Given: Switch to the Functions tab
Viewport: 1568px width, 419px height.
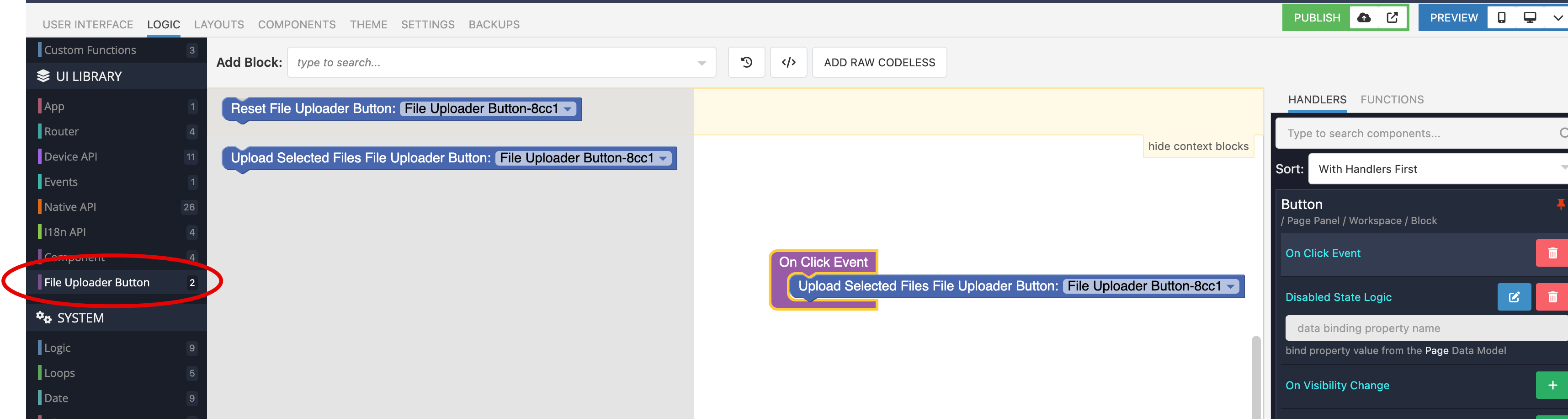Looking at the screenshot, I should (1392, 100).
